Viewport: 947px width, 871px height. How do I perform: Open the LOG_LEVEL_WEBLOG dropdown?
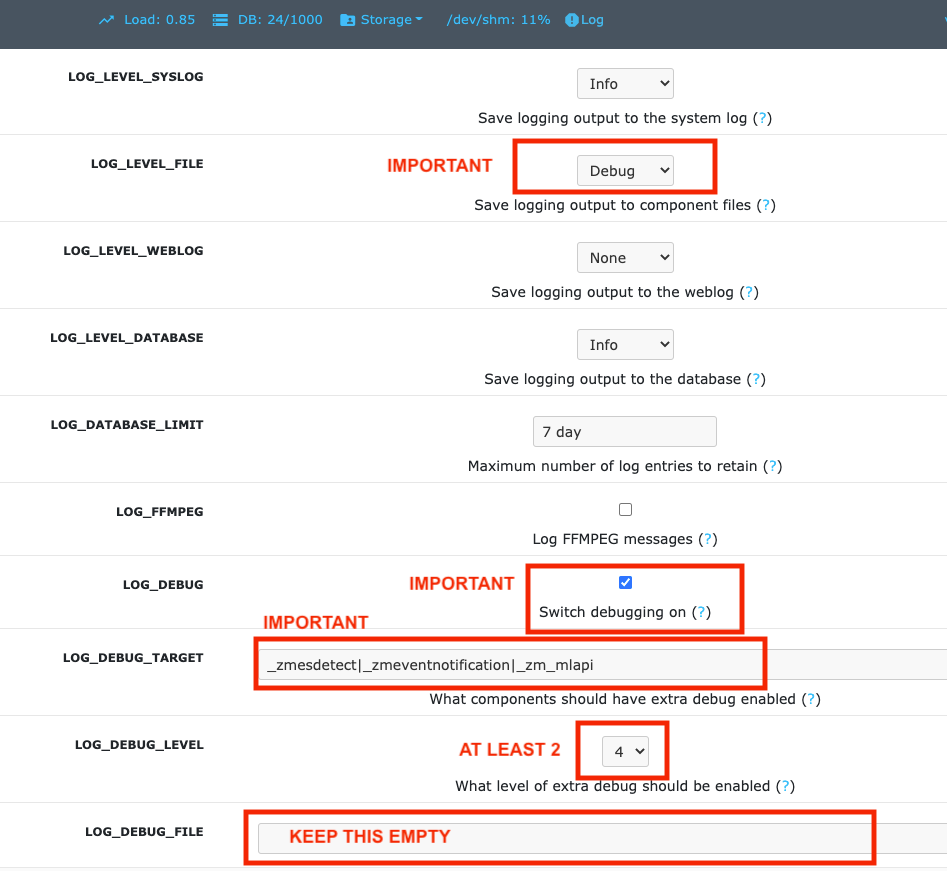point(625,257)
